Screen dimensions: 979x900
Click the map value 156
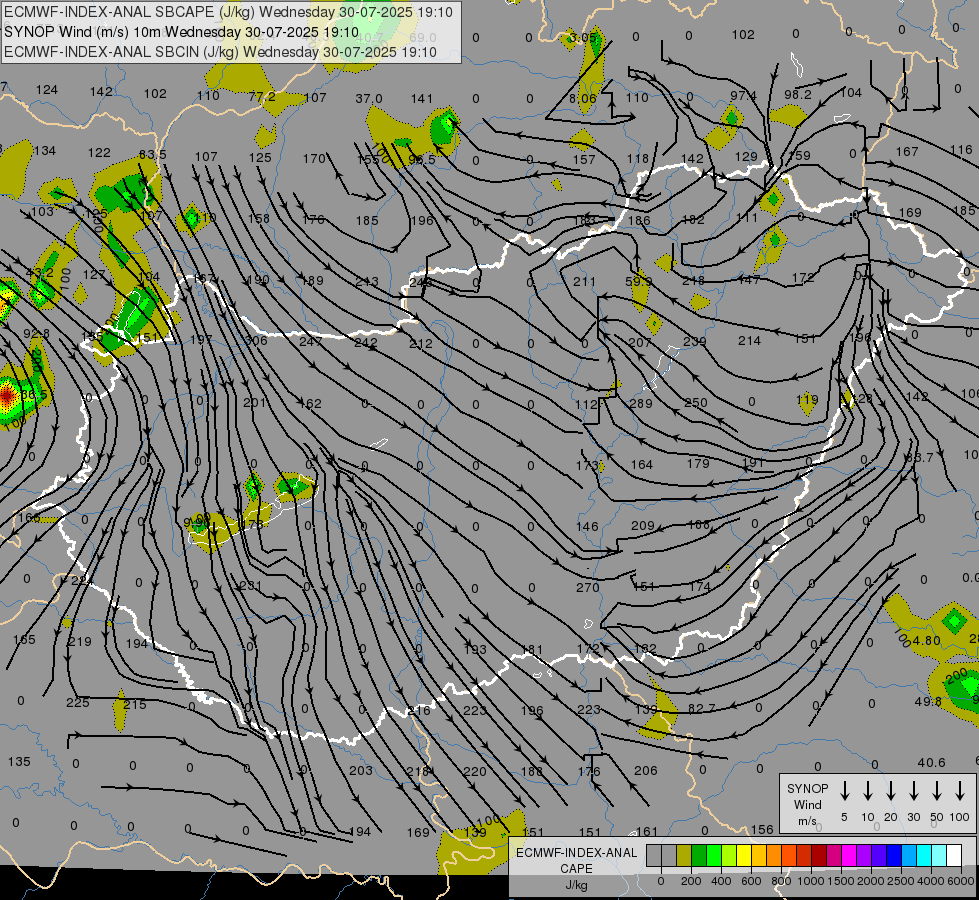click(x=762, y=829)
